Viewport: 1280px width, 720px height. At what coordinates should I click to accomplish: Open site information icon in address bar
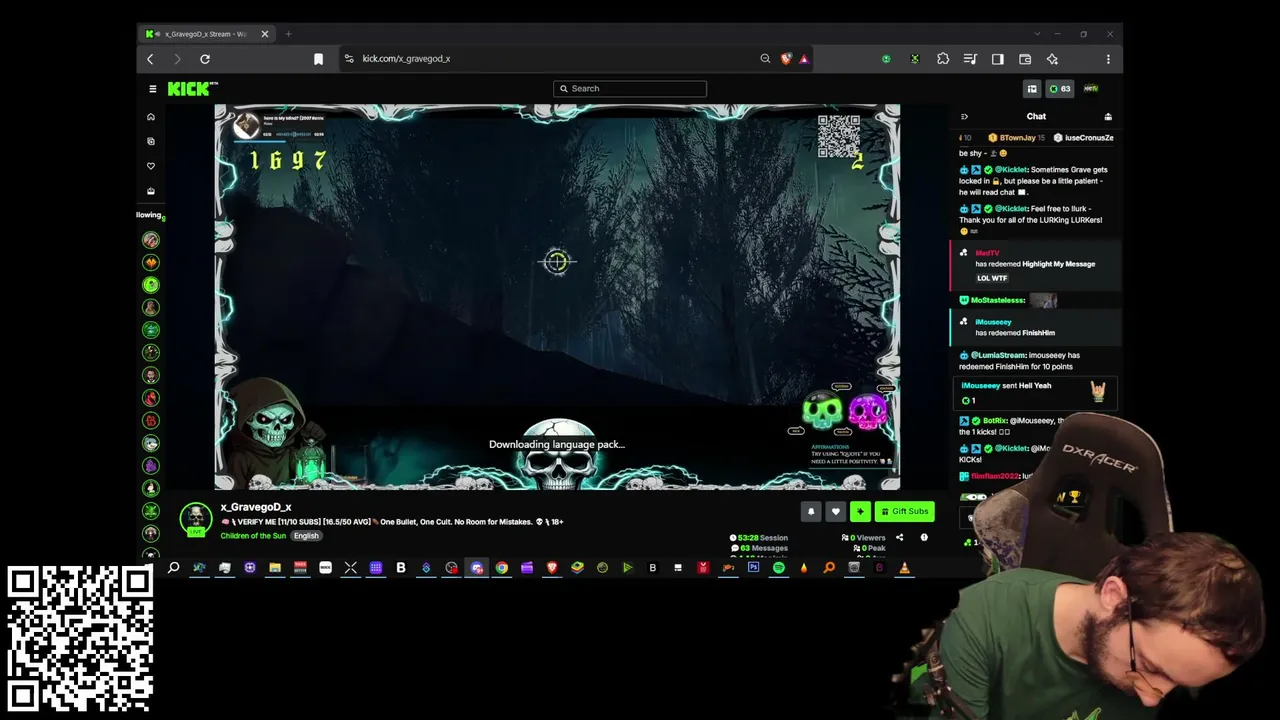point(348,59)
